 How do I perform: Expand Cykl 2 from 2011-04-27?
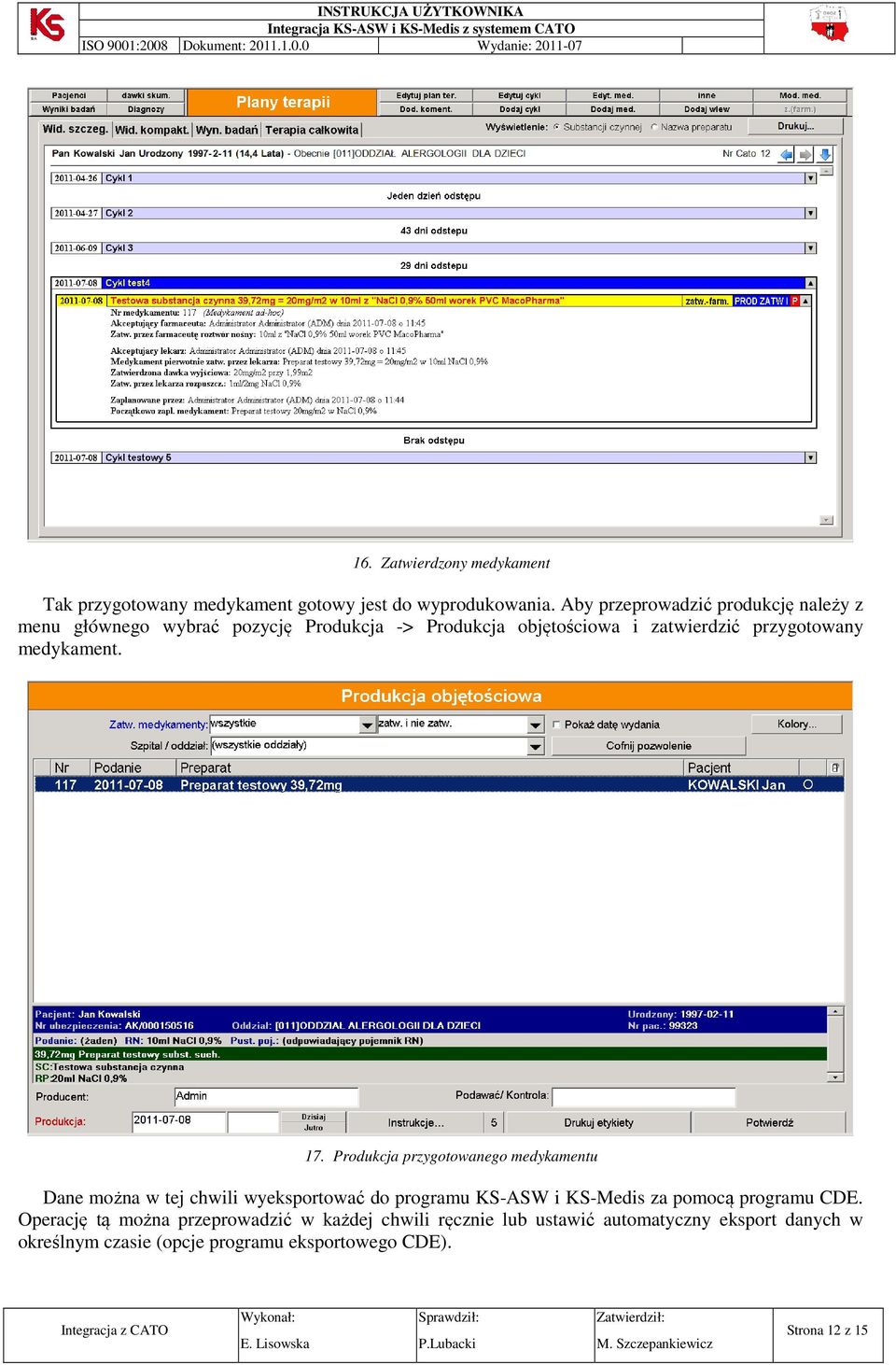click(810, 213)
